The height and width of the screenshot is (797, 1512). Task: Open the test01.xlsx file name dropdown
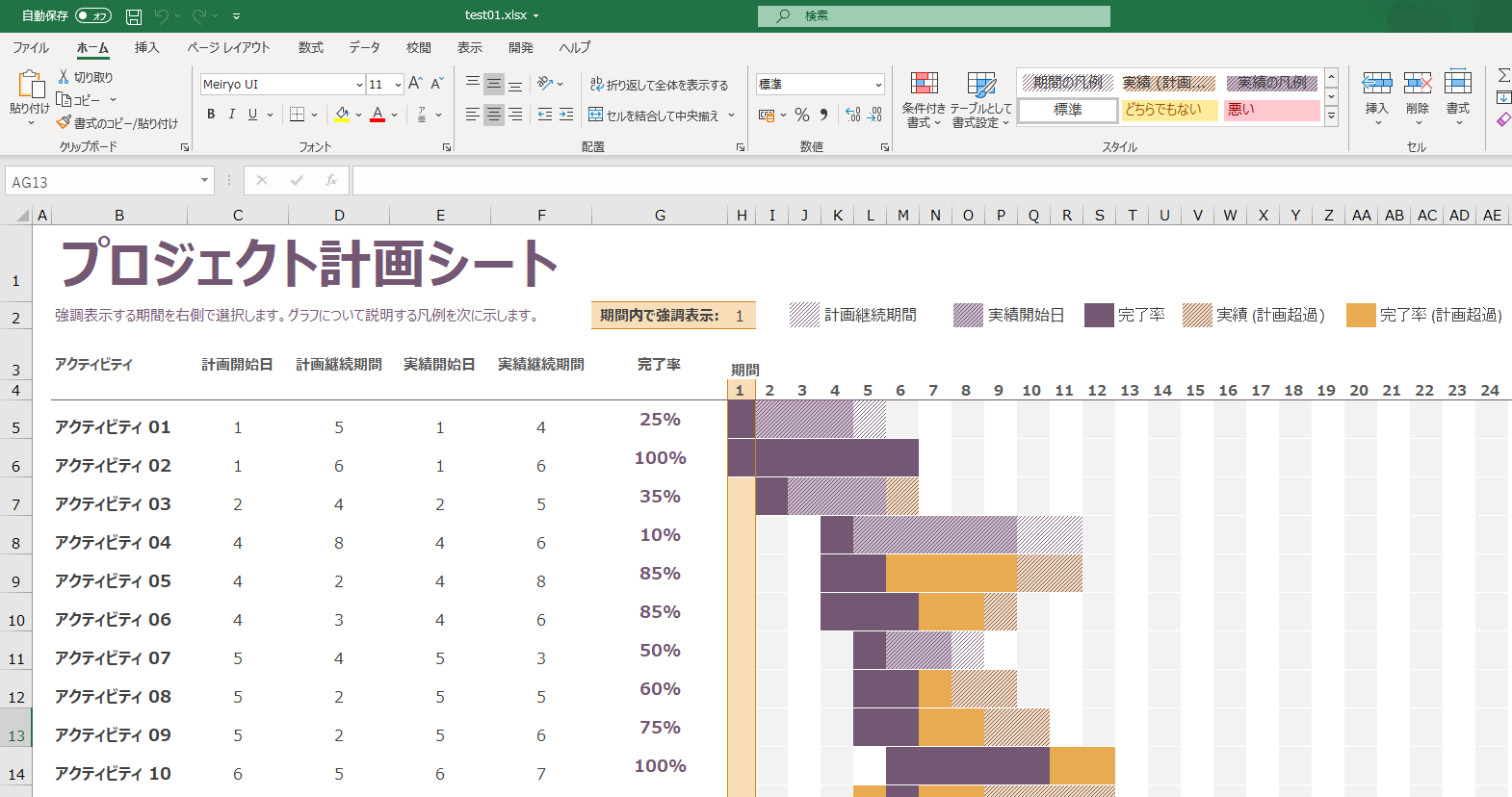(535, 16)
